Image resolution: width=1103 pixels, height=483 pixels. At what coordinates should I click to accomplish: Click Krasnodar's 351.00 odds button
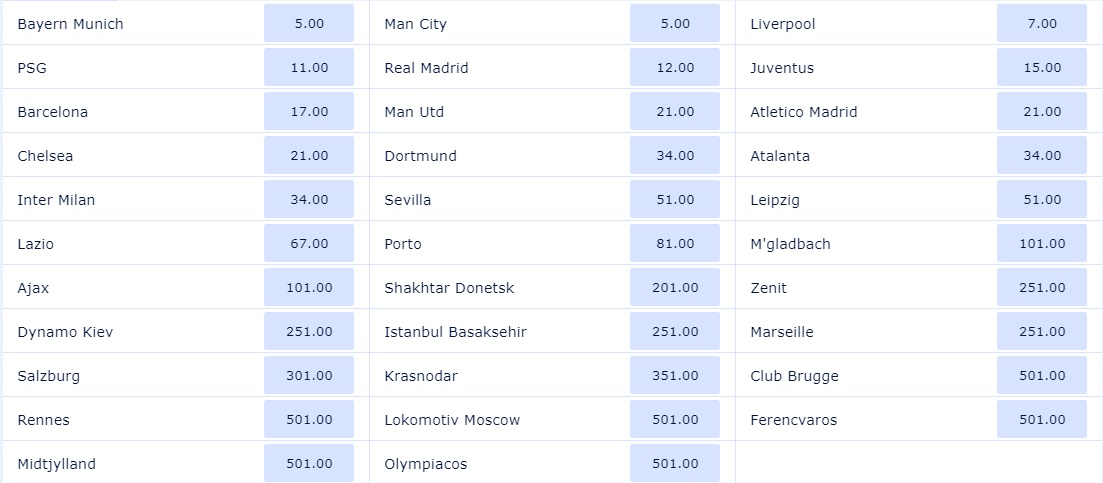675,376
